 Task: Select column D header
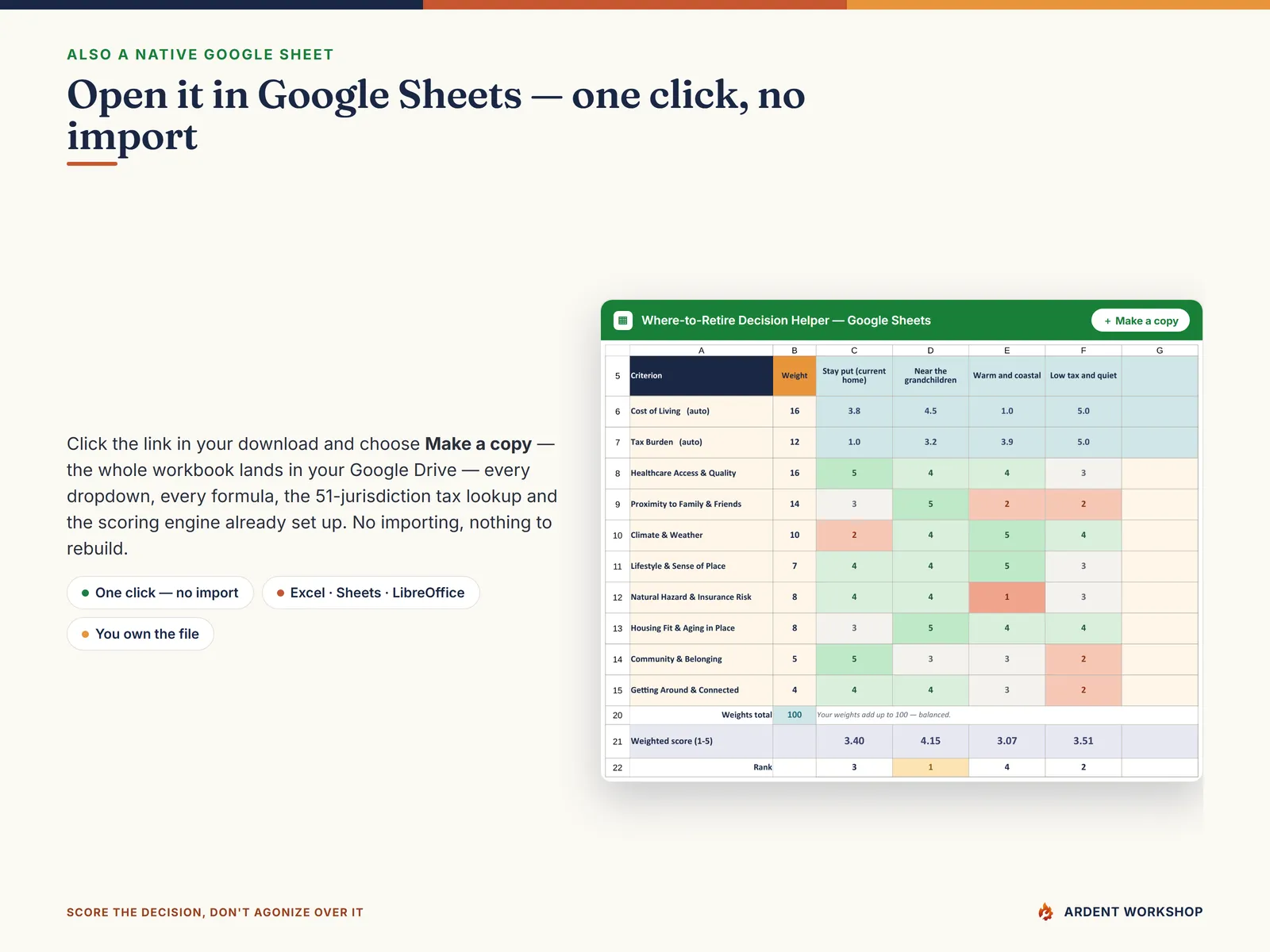tap(930, 351)
